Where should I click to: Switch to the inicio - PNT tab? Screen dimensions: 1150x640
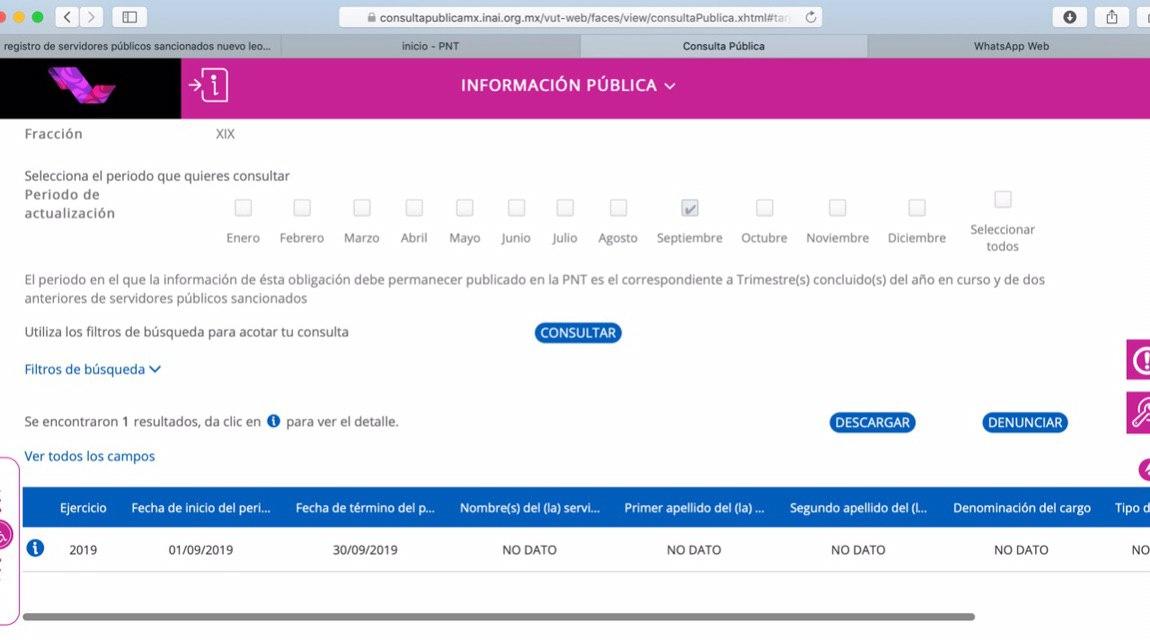coord(430,46)
